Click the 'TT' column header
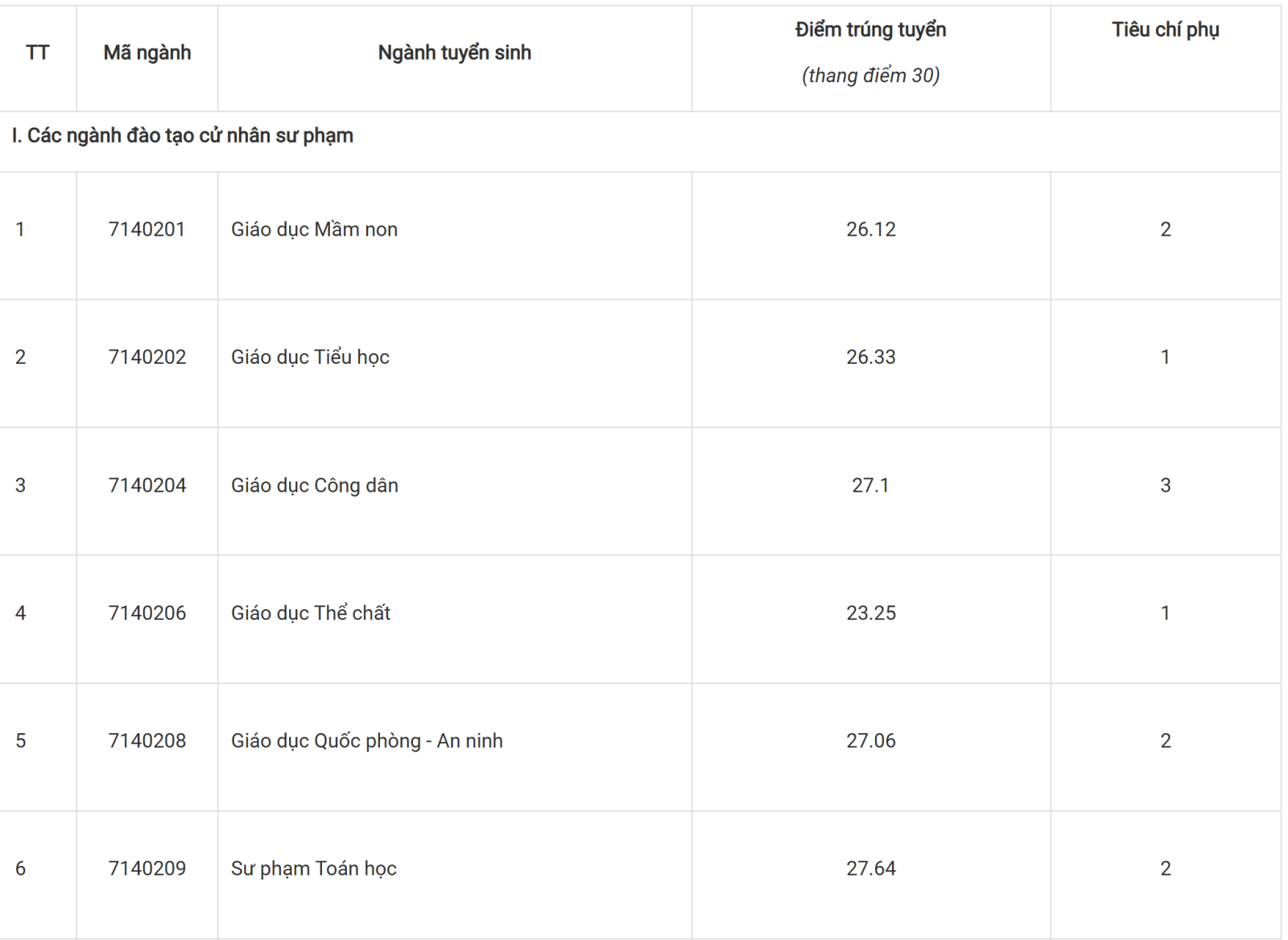The width and height of the screenshot is (1288, 940). click(38, 53)
